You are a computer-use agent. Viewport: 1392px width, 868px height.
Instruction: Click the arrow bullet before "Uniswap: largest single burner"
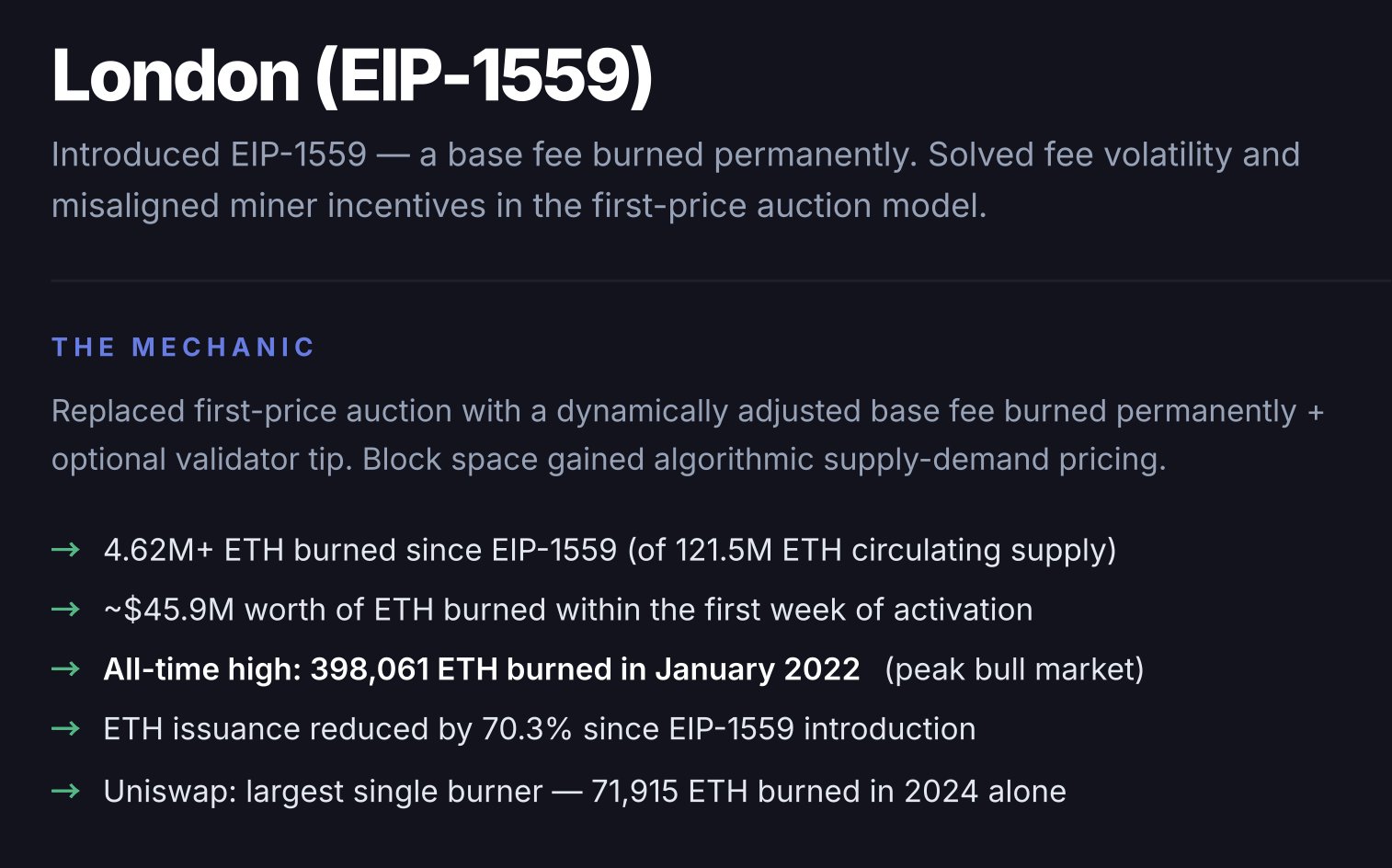point(65,791)
